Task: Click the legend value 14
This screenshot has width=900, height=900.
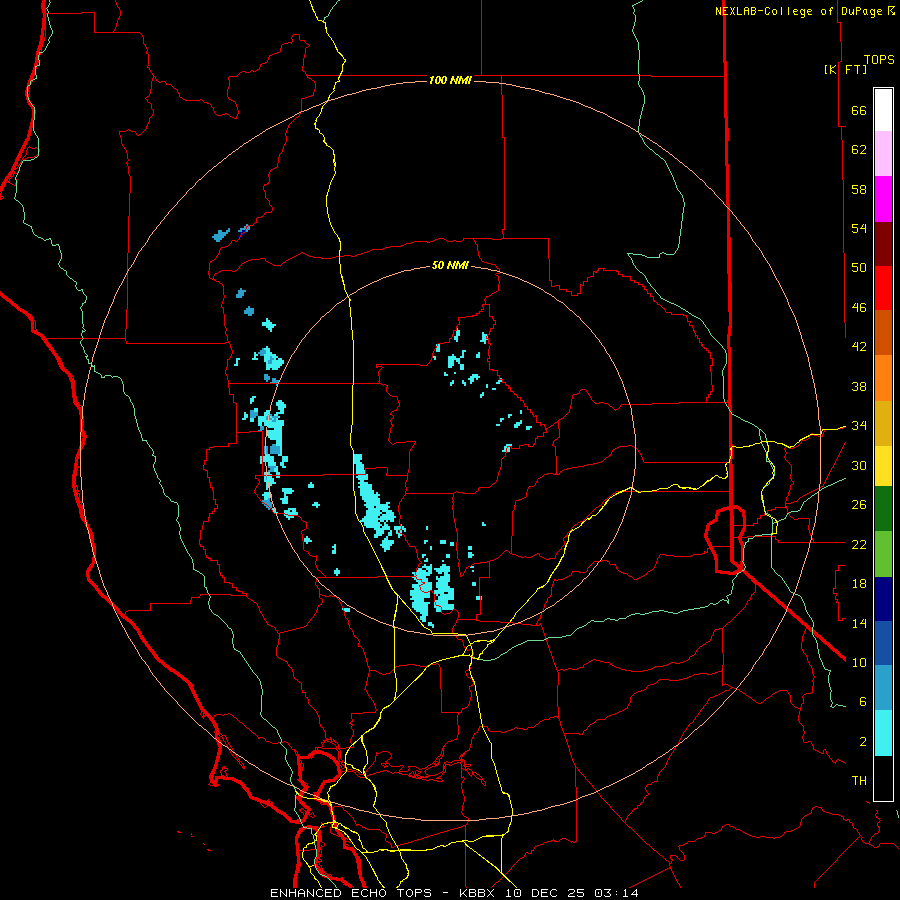Action: coord(859,623)
